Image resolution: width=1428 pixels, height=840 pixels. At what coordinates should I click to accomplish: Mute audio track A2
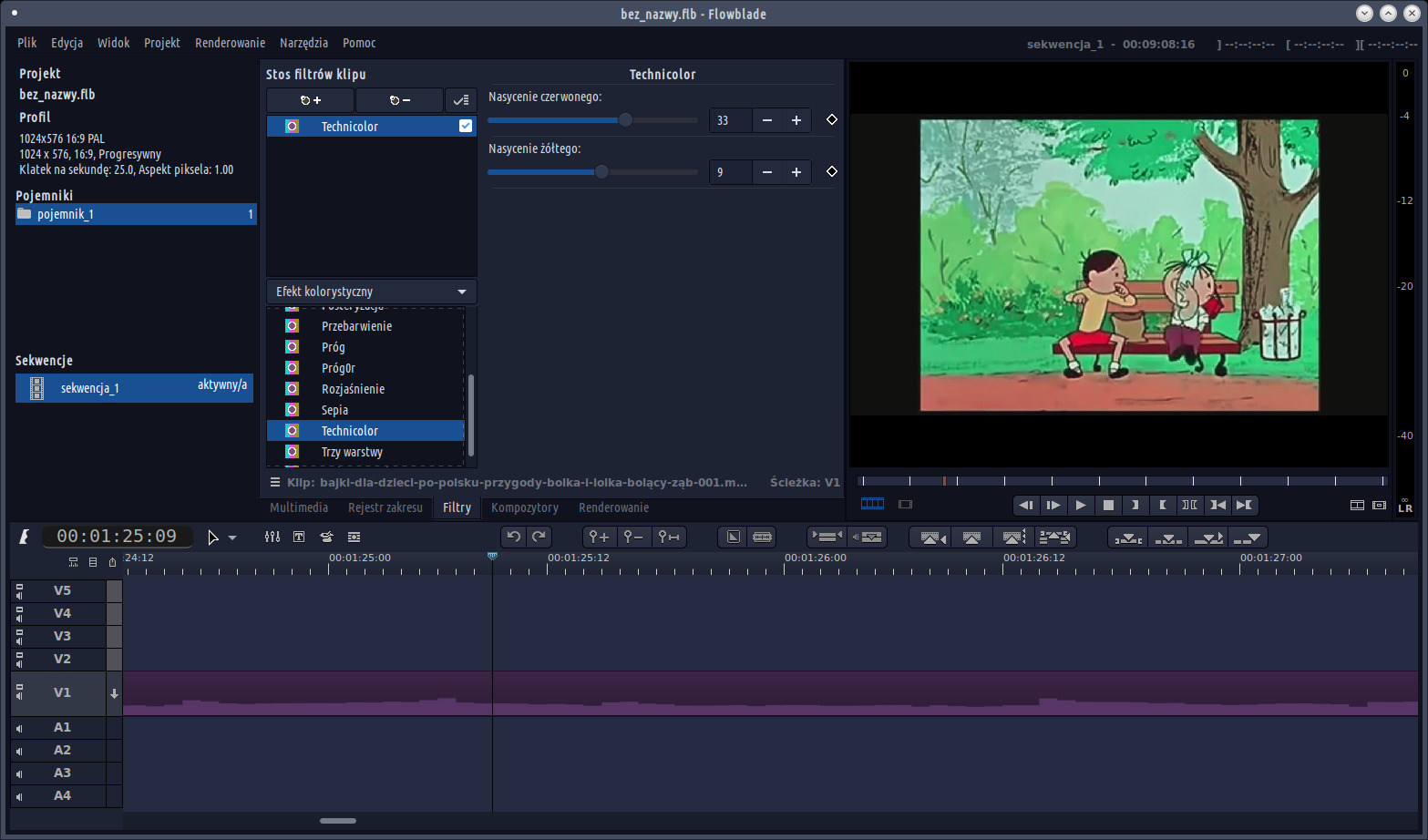click(20, 751)
